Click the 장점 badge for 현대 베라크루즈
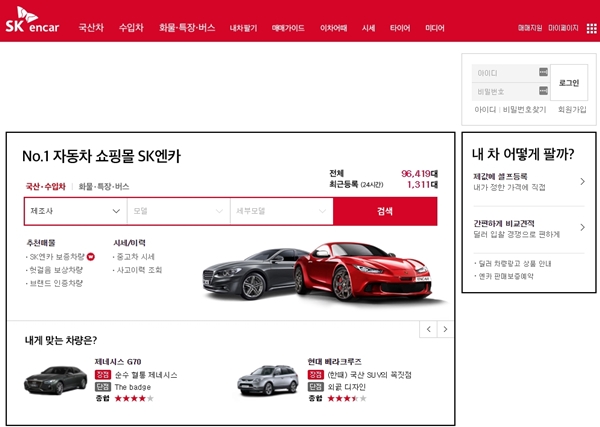The height and width of the screenshot is (427, 600). point(316,375)
